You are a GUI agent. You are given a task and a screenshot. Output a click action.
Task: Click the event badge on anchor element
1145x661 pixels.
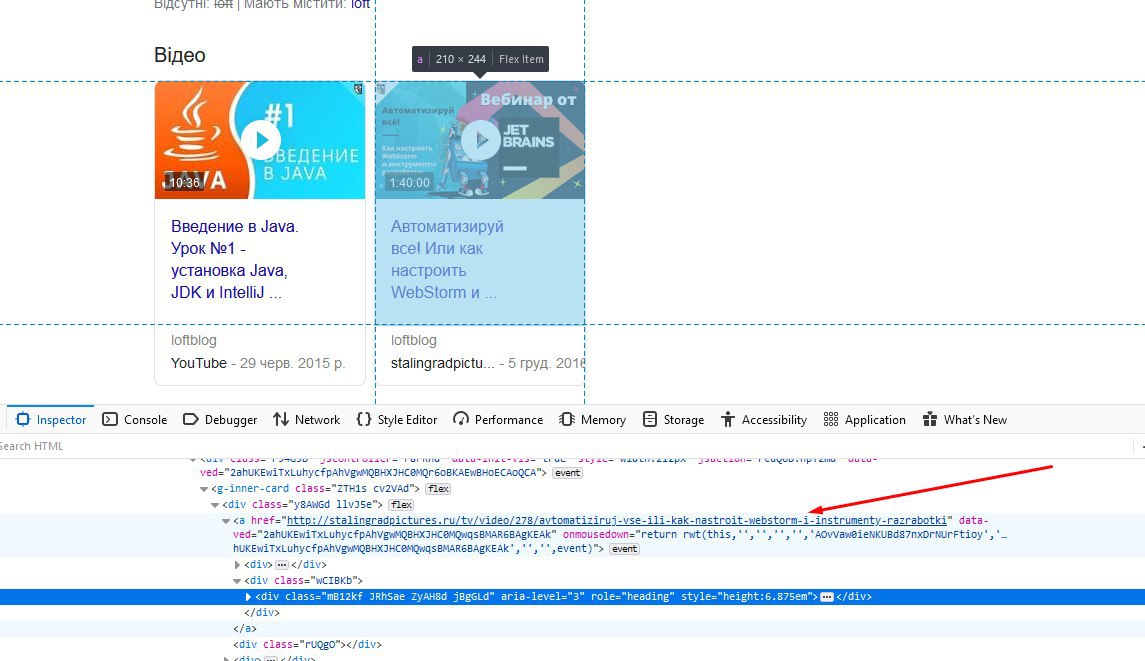[624, 549]
